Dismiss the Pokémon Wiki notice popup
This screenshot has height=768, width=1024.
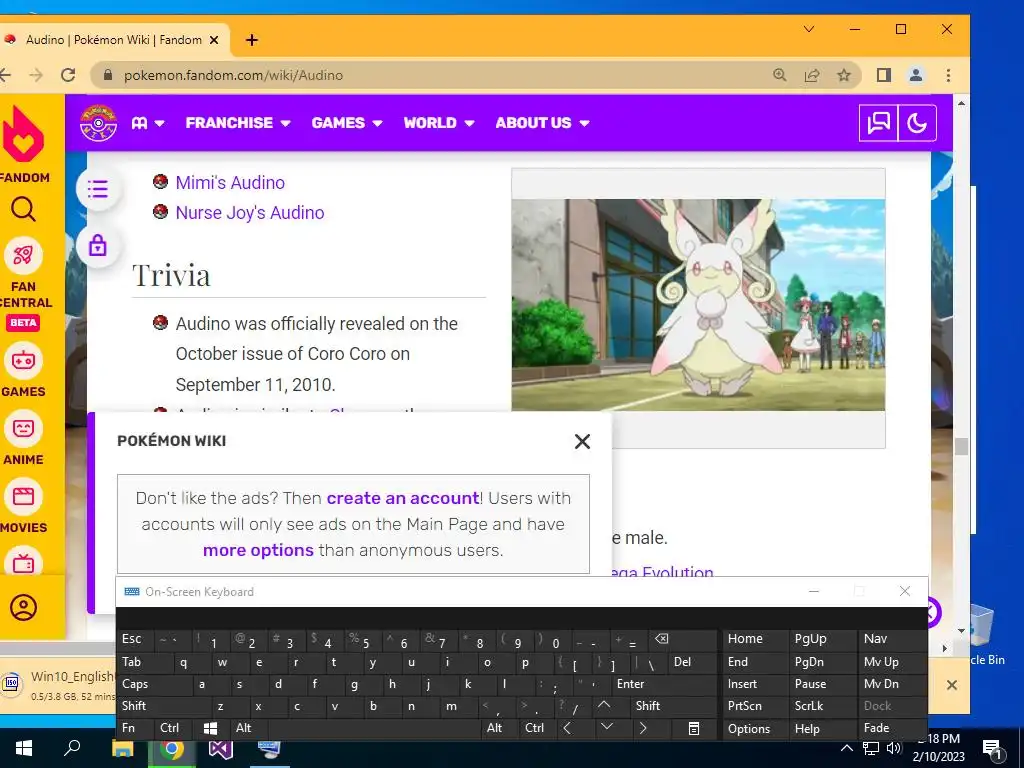[x=582, y=441]
